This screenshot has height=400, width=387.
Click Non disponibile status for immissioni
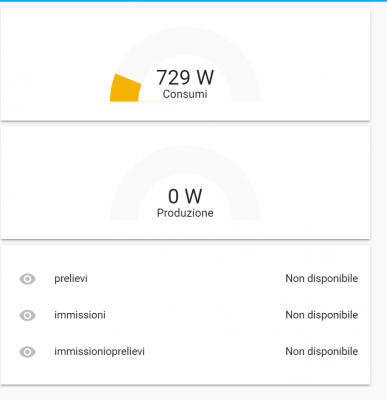click(322, 315)
